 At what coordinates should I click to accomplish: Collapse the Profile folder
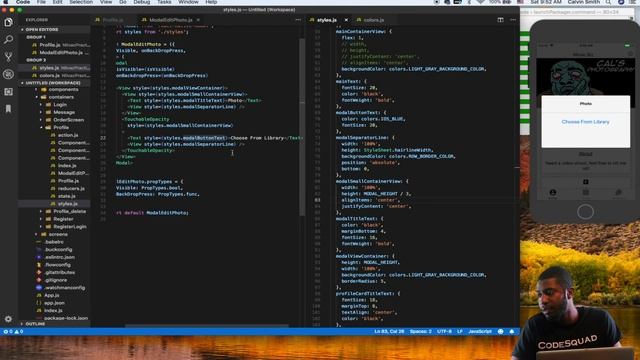tap(61, 127)
